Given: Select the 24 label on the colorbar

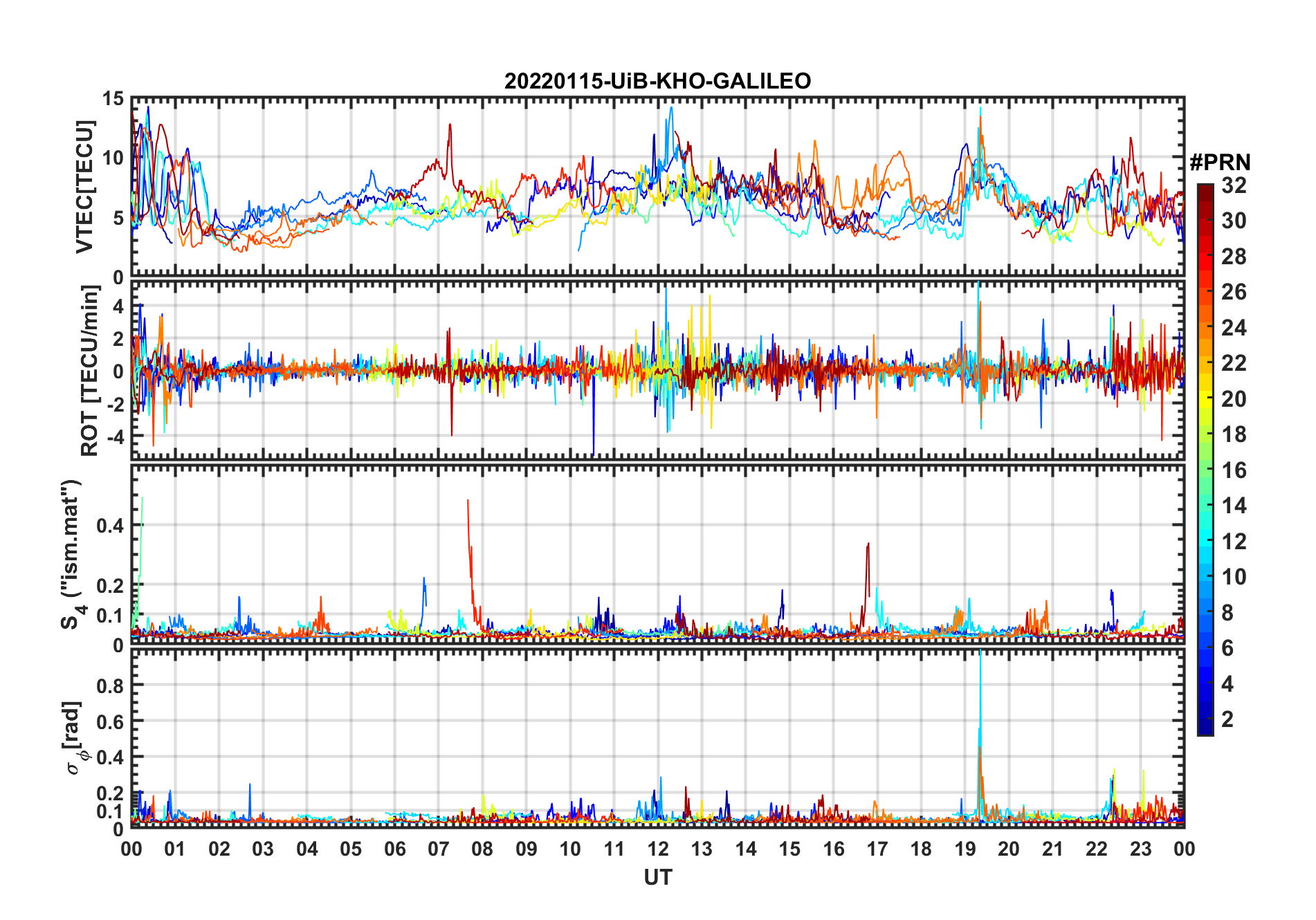Looking at the screenshot, I should click(1234, 327).
